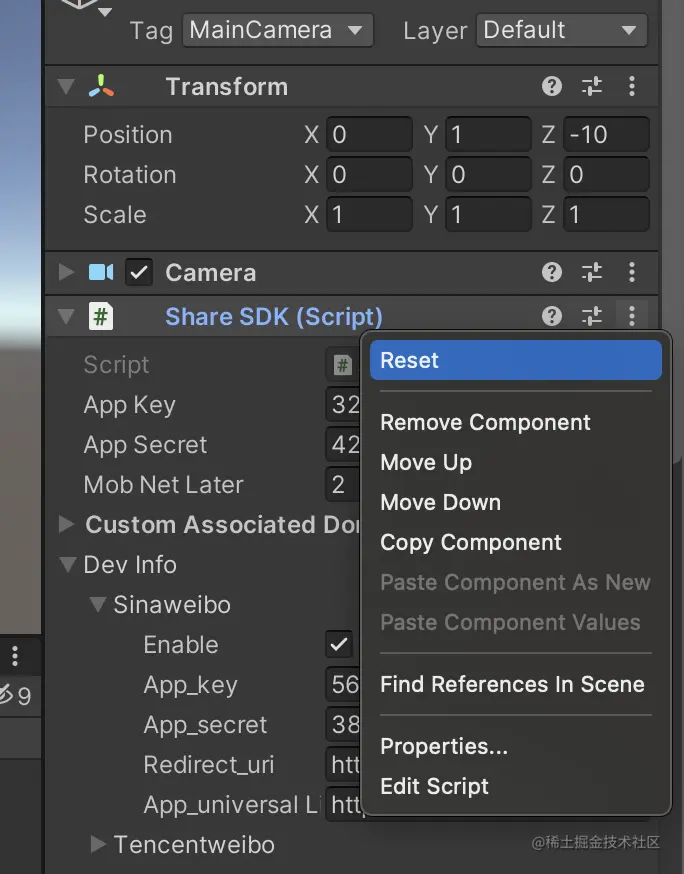Uncheck the Sinaweibo Enable checkbox
The height and width of the screenshot is (874, 684).
pos(339,644)
